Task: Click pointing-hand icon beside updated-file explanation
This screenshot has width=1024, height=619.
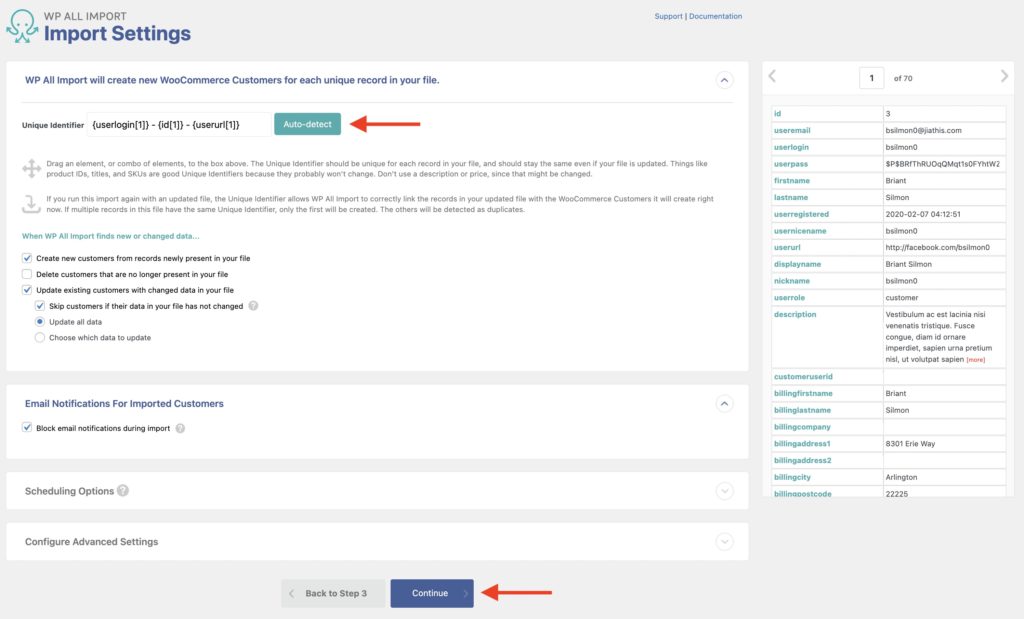Action: pos(33,203)
